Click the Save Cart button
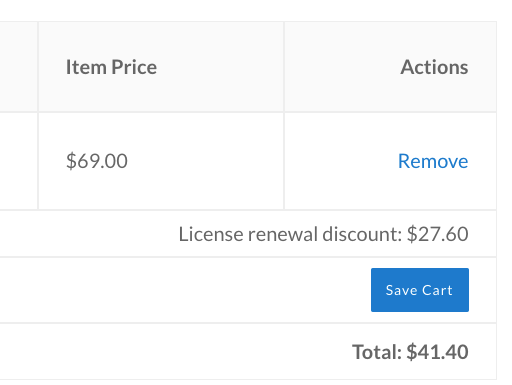This screenshot has height=385, width=512. point(420,290)
